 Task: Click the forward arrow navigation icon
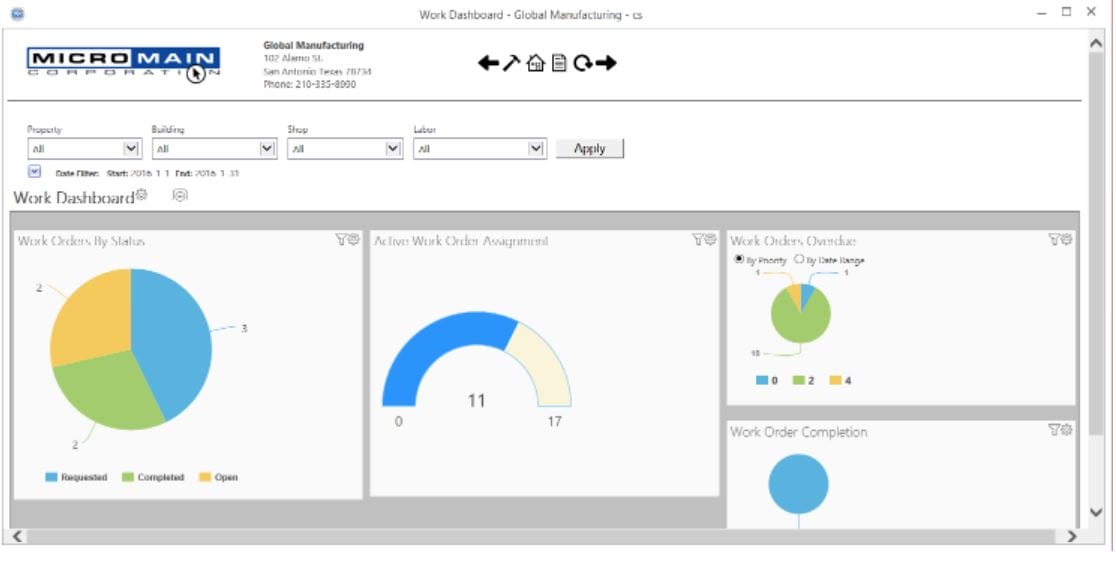coord(606,63)
